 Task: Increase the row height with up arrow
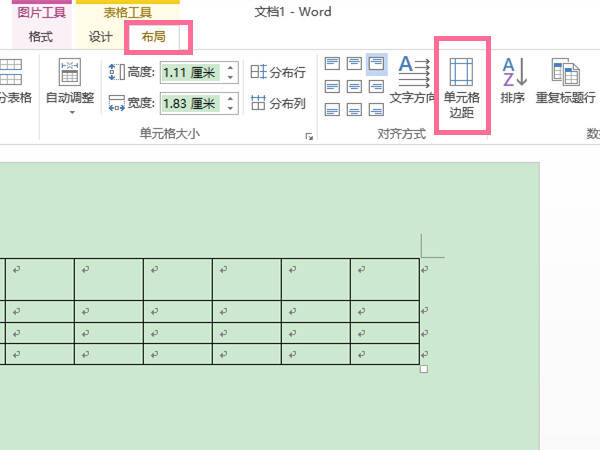point(230,68)
